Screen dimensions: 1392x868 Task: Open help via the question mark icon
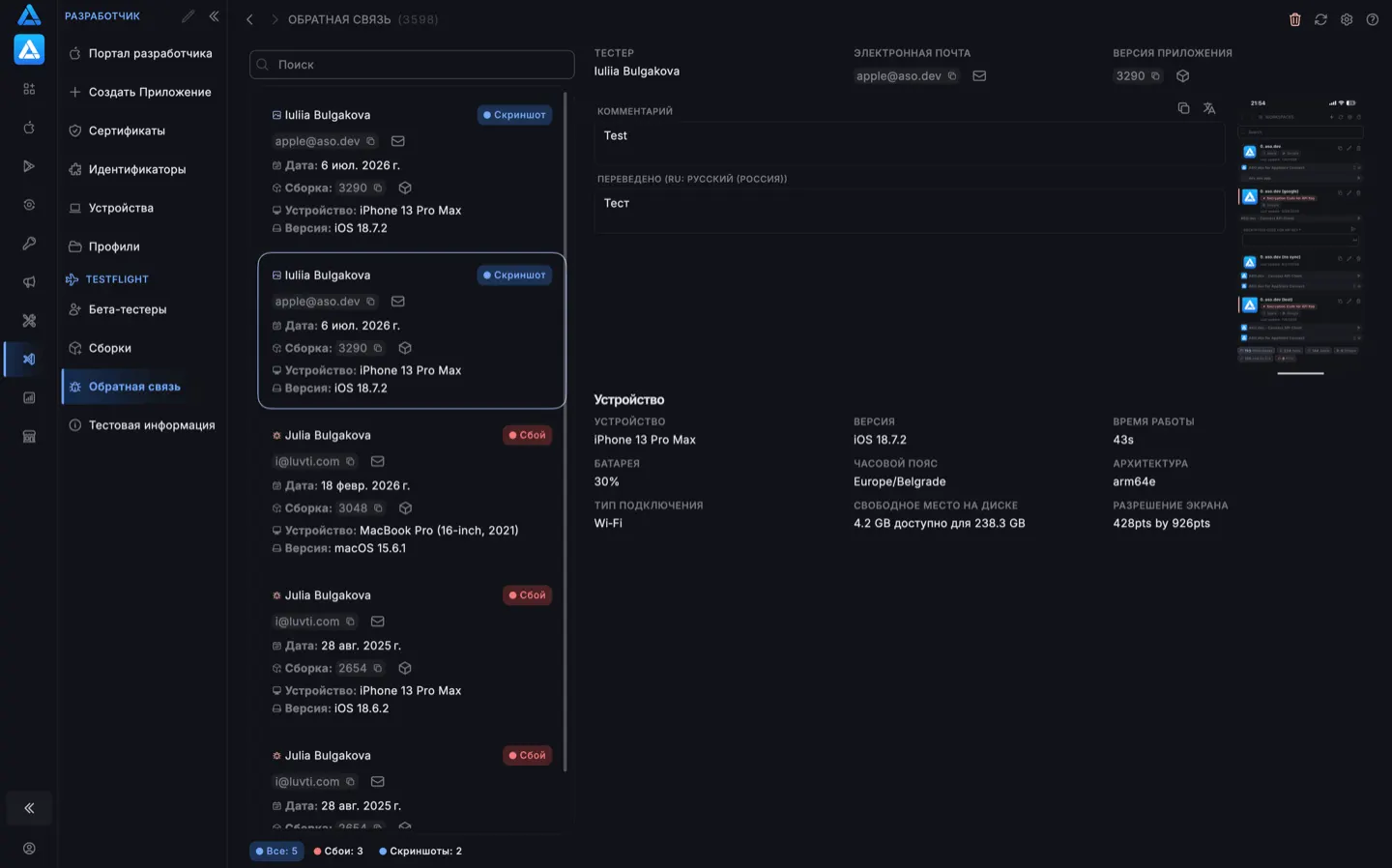(1372, 19)
